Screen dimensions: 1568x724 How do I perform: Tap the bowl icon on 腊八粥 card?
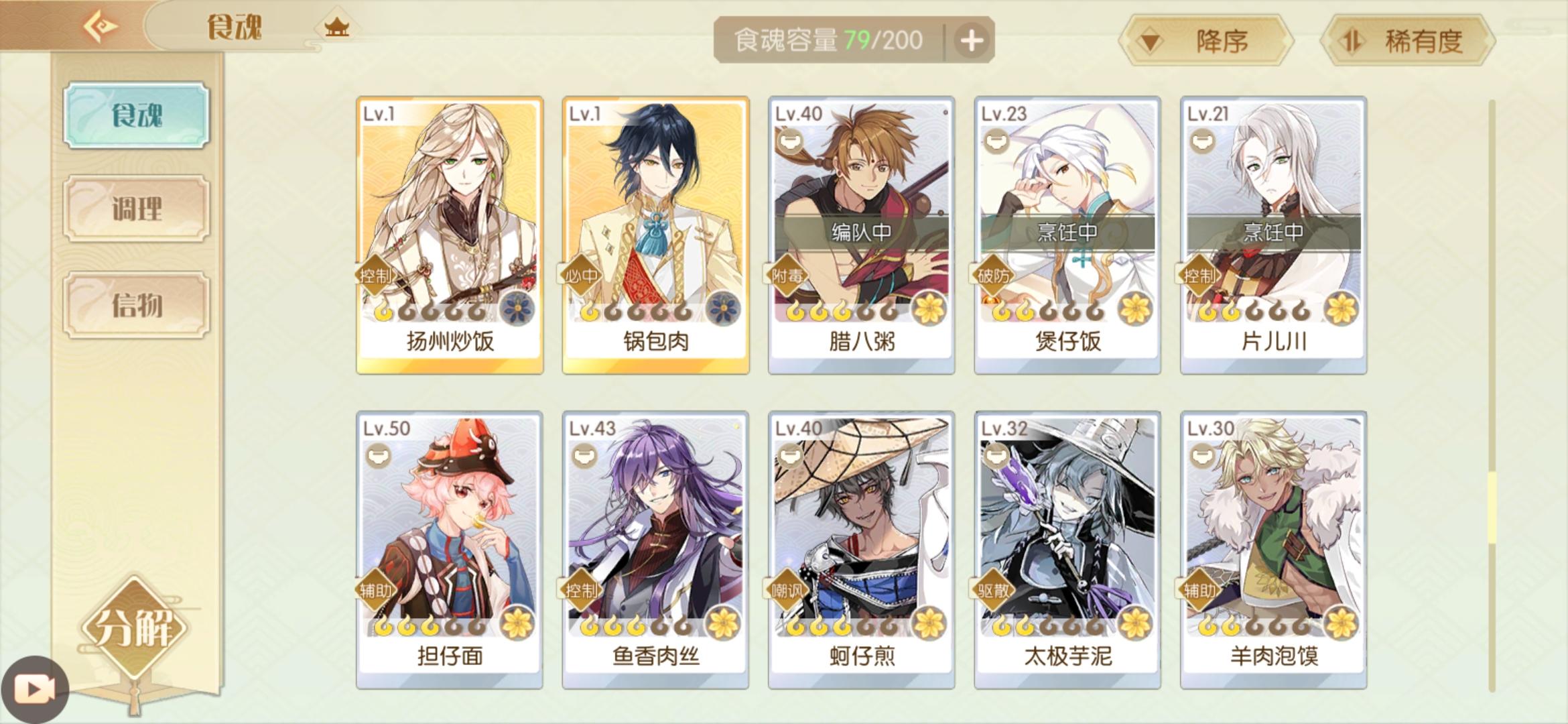(790, 141)
